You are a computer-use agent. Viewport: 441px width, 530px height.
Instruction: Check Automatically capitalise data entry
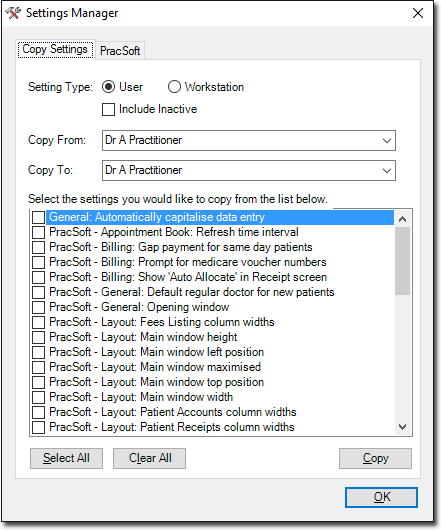38,217
